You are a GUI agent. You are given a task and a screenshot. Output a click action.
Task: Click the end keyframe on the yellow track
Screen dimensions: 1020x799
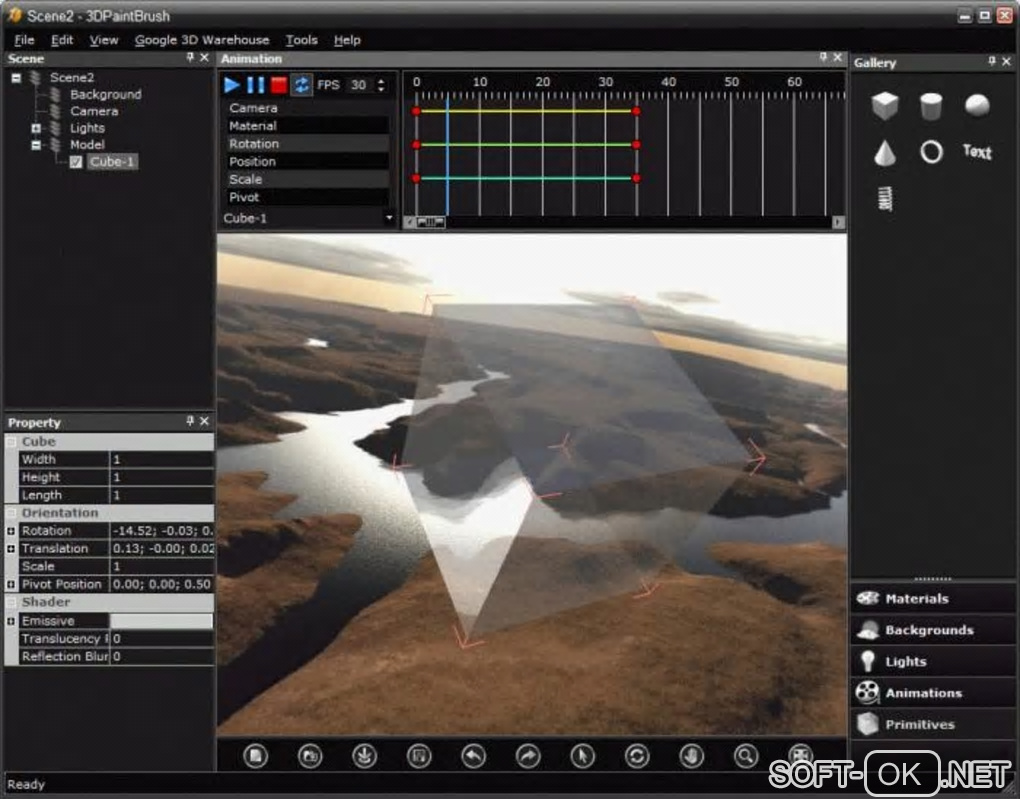click(636, 111)
